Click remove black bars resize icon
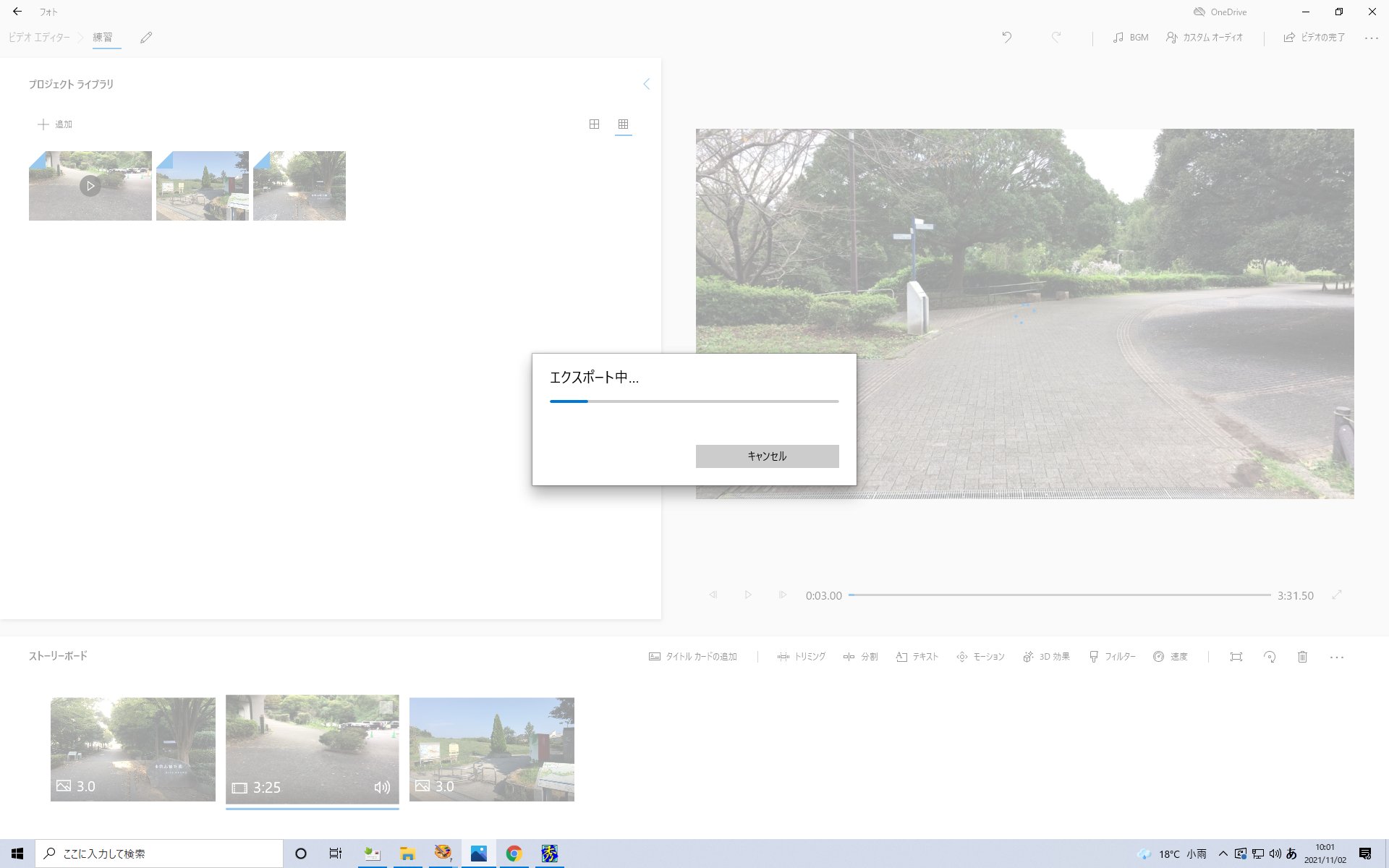Viewport: 1389px width, 868px height. point(1236,657)
